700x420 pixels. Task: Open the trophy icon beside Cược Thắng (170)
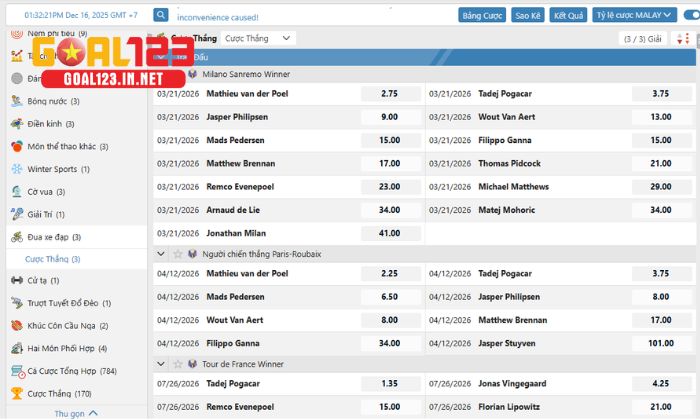pyautogui.click(x=17, y=394)
